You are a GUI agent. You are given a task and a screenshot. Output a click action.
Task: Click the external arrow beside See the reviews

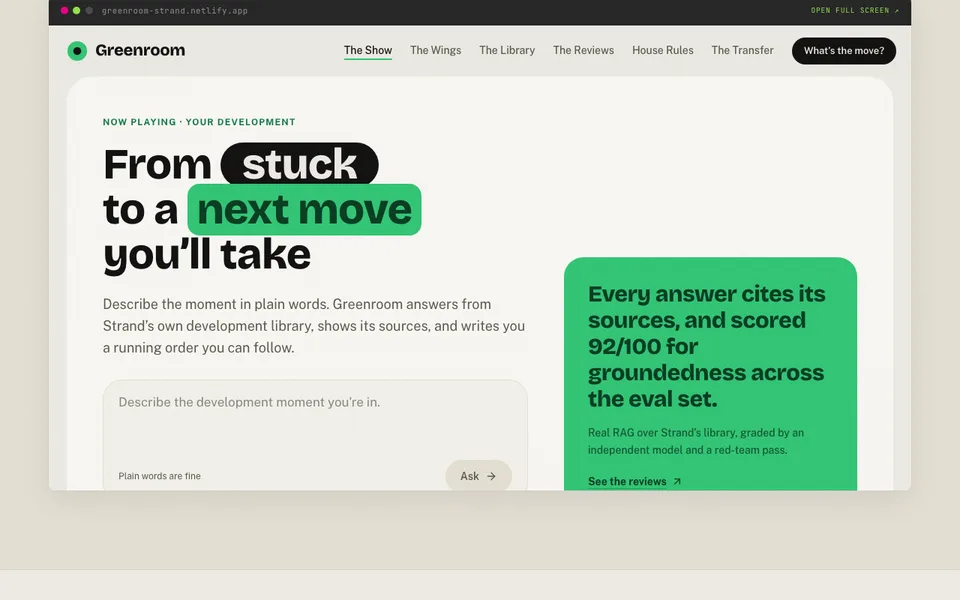(x=677, y=481)
